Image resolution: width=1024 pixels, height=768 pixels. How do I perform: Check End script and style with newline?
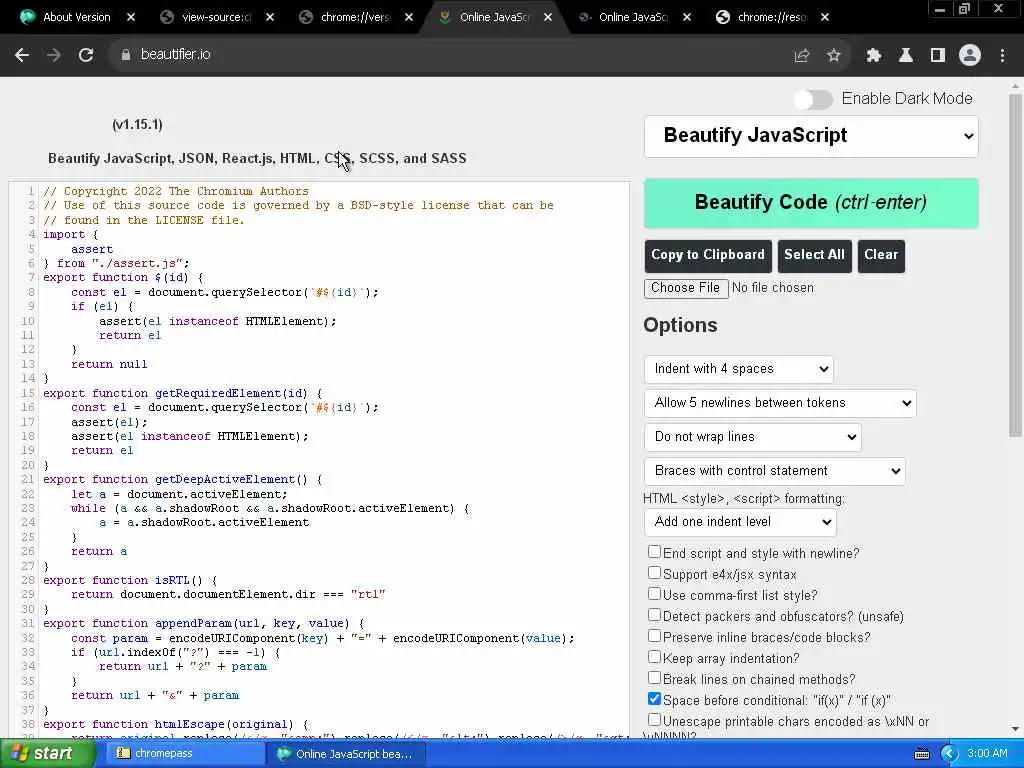[654, 552]
